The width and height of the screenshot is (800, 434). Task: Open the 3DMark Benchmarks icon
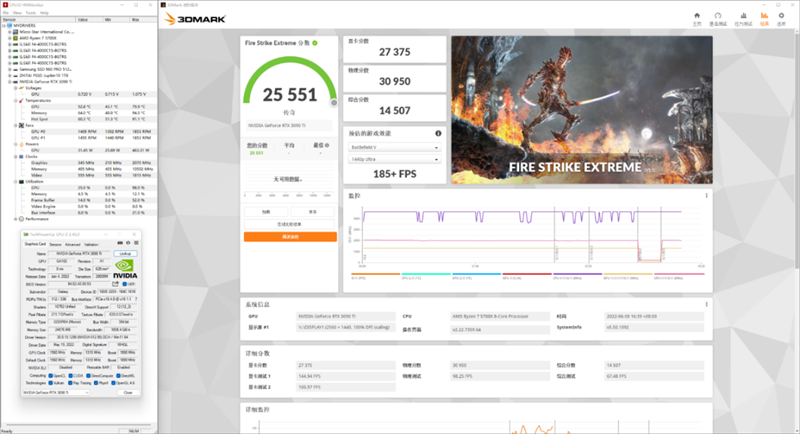pyautogui.click(x=718, y=16)
